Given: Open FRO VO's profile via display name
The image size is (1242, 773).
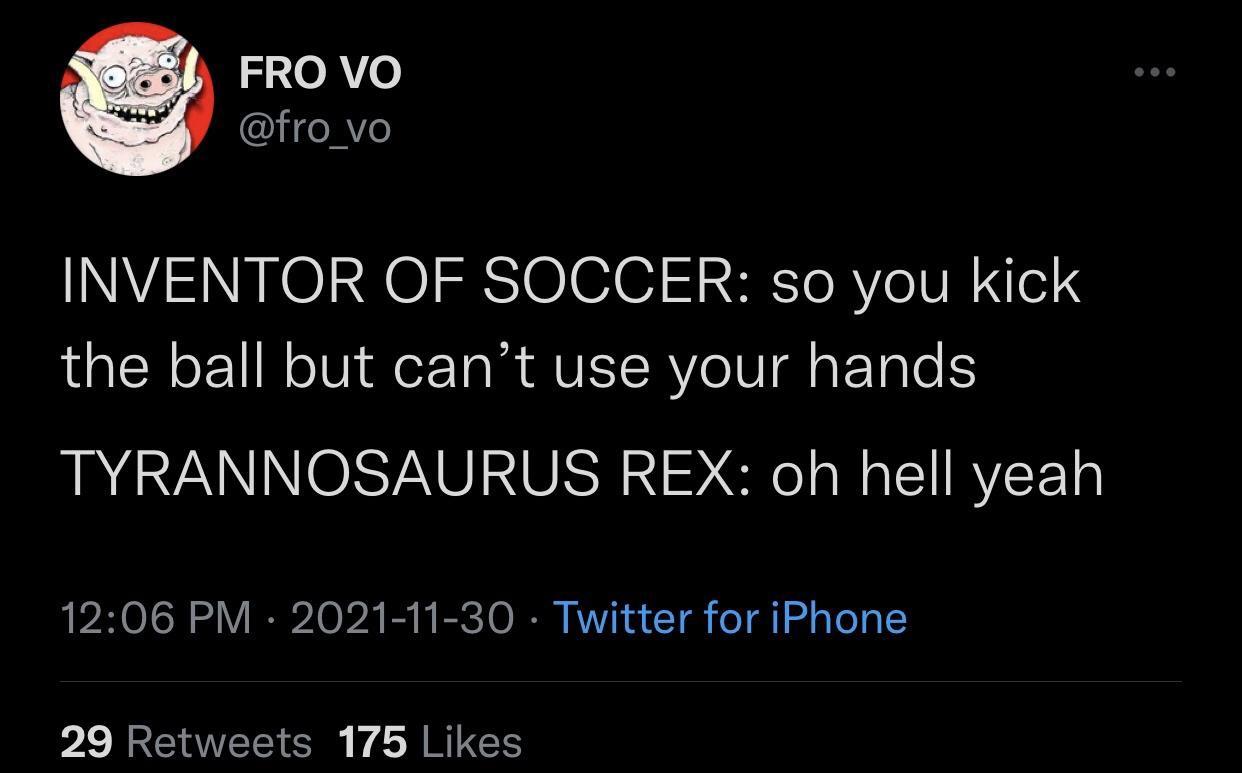Looking at the screenshot, I should [x=320, y=73].
